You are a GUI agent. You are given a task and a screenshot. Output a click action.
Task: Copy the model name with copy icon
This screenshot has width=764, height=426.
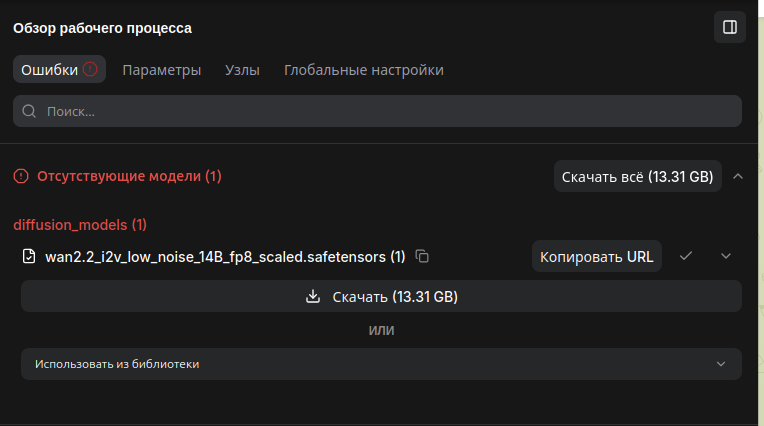point(422,257)
